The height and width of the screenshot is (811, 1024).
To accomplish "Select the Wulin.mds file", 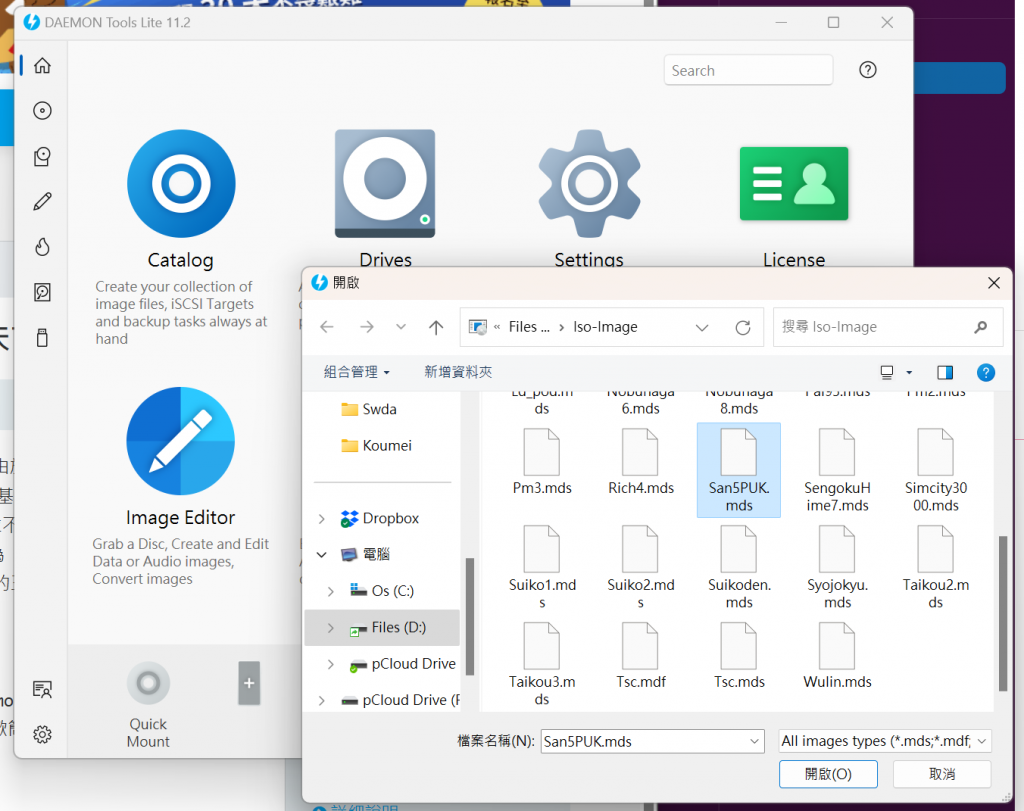I will pyautogui.click(x=837, y=656).
